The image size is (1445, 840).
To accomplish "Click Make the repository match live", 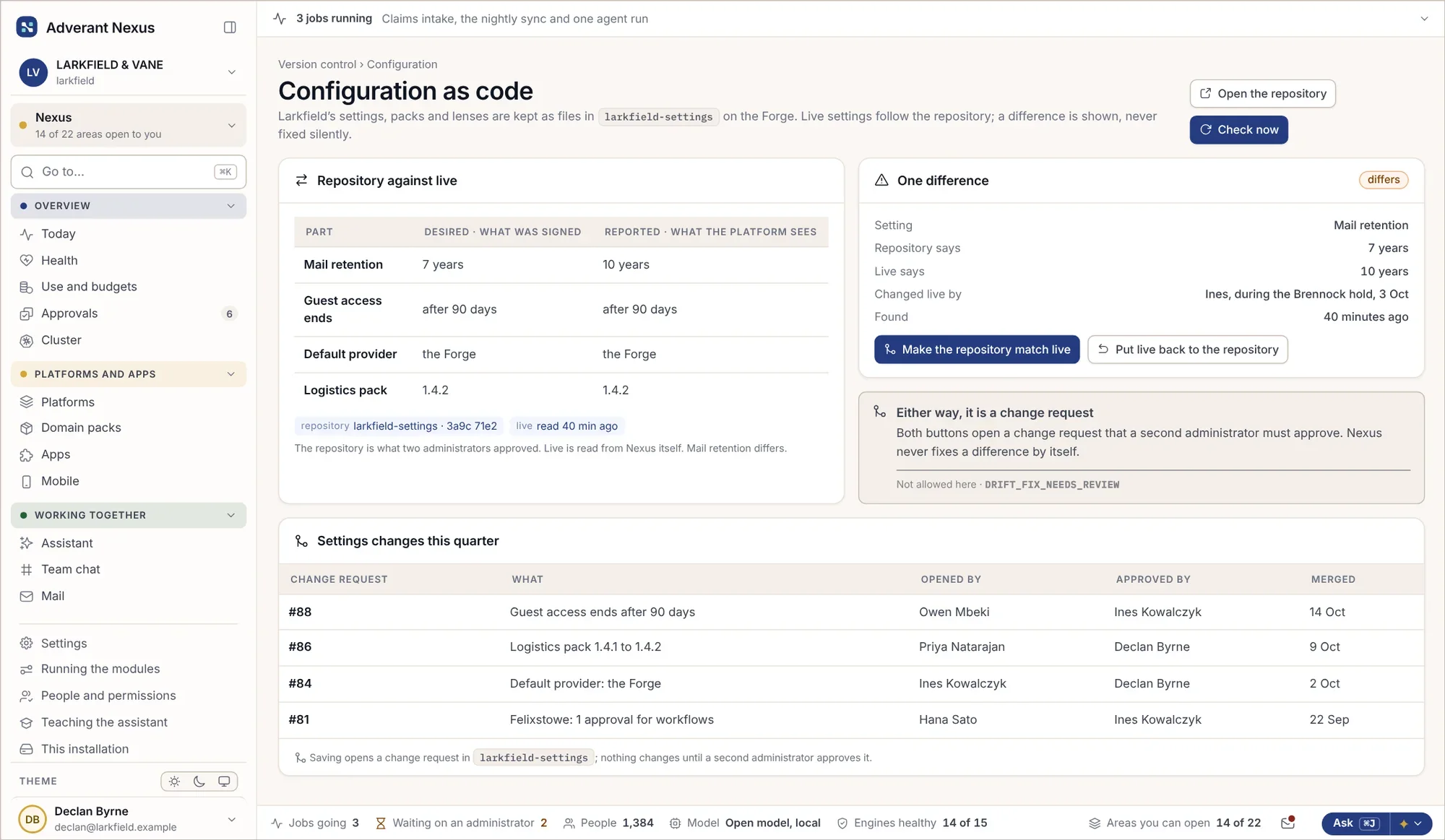I will click(977, 350).
